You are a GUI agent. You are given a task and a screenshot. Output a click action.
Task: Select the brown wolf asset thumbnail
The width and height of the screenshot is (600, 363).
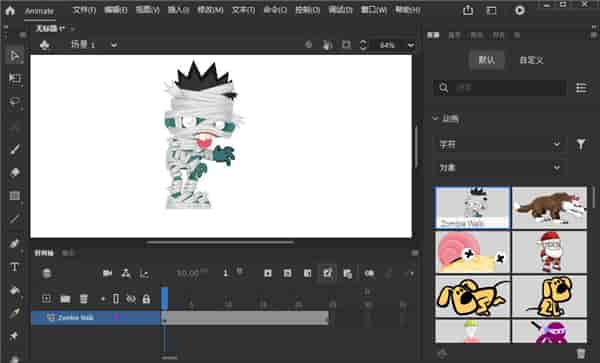(x=549, y=208)
